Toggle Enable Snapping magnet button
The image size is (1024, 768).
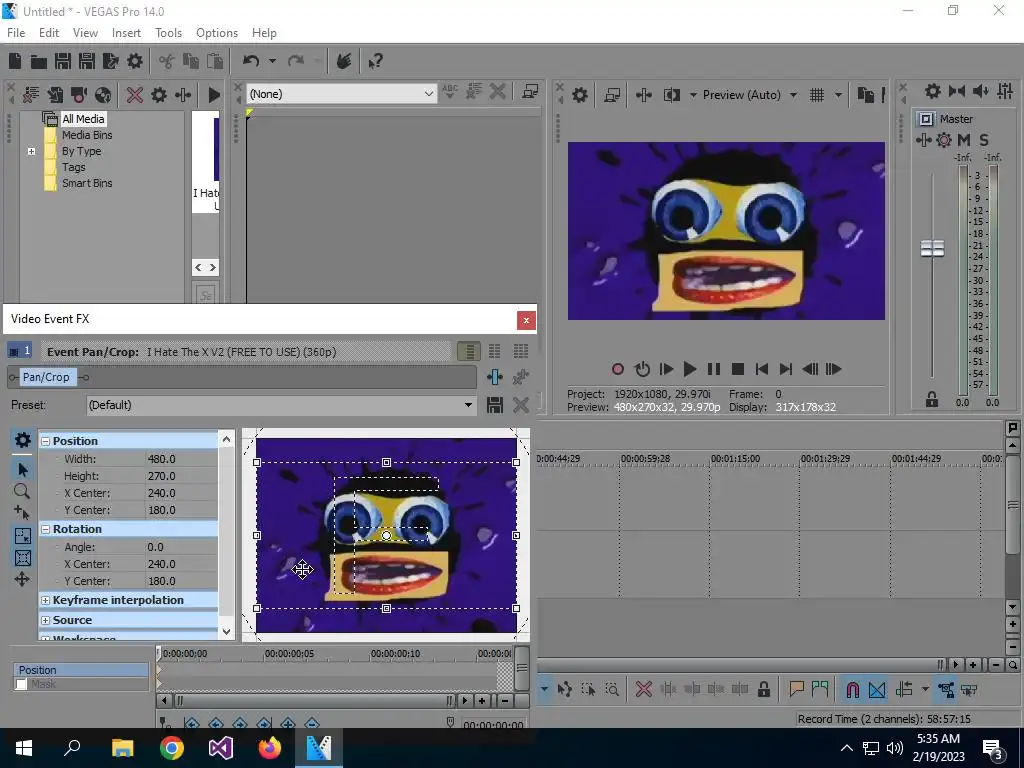click(x=852, y=689)
